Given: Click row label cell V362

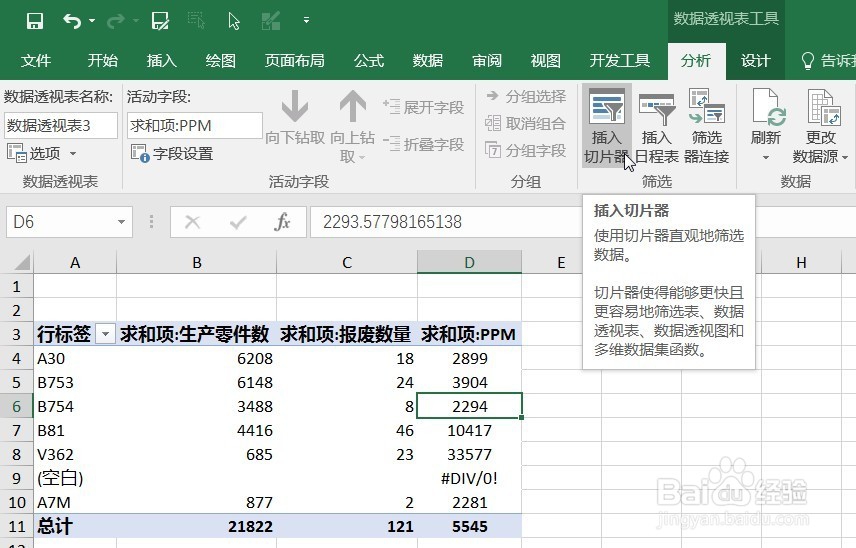Looking at the screenshot, I should click(75, 454).
